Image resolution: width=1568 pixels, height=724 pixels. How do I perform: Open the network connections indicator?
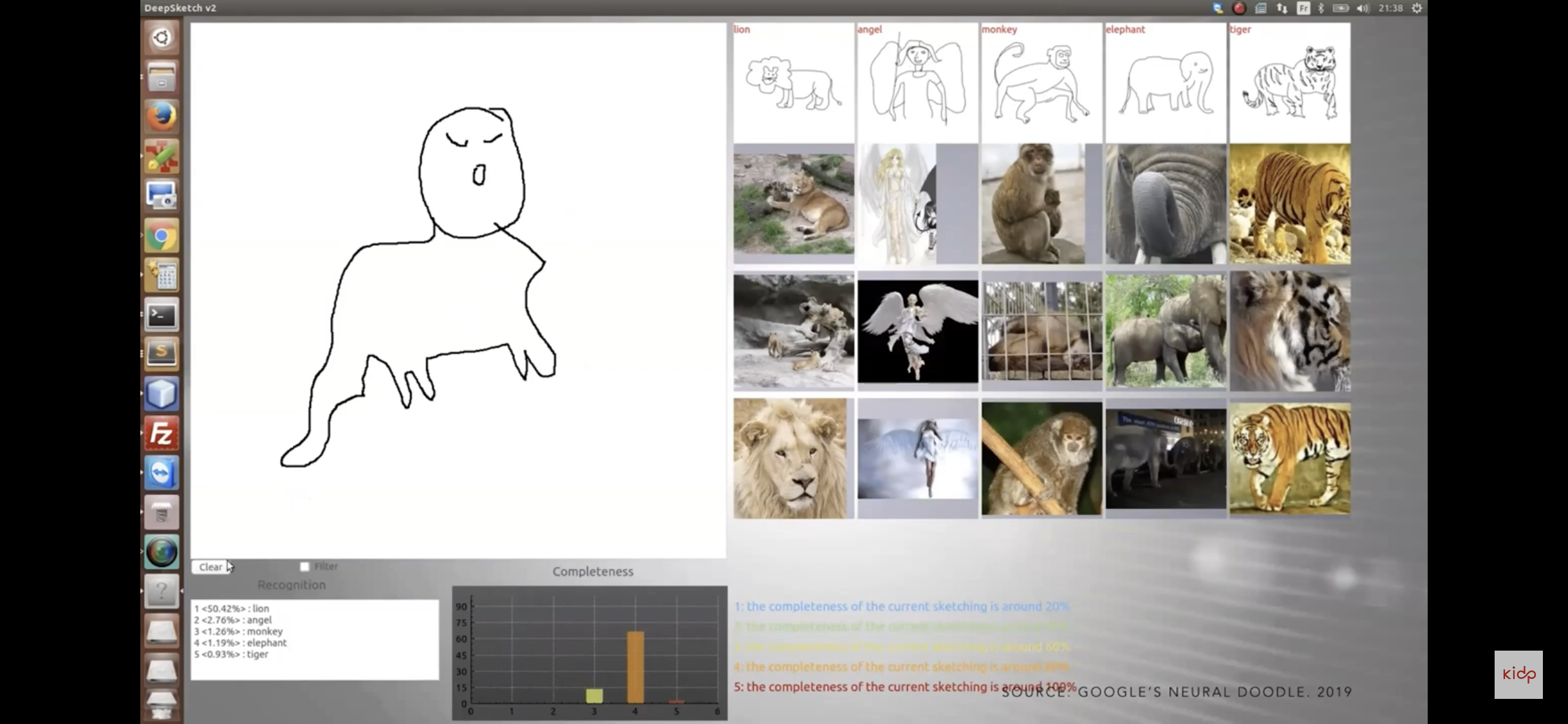(x=1282, y=8)
